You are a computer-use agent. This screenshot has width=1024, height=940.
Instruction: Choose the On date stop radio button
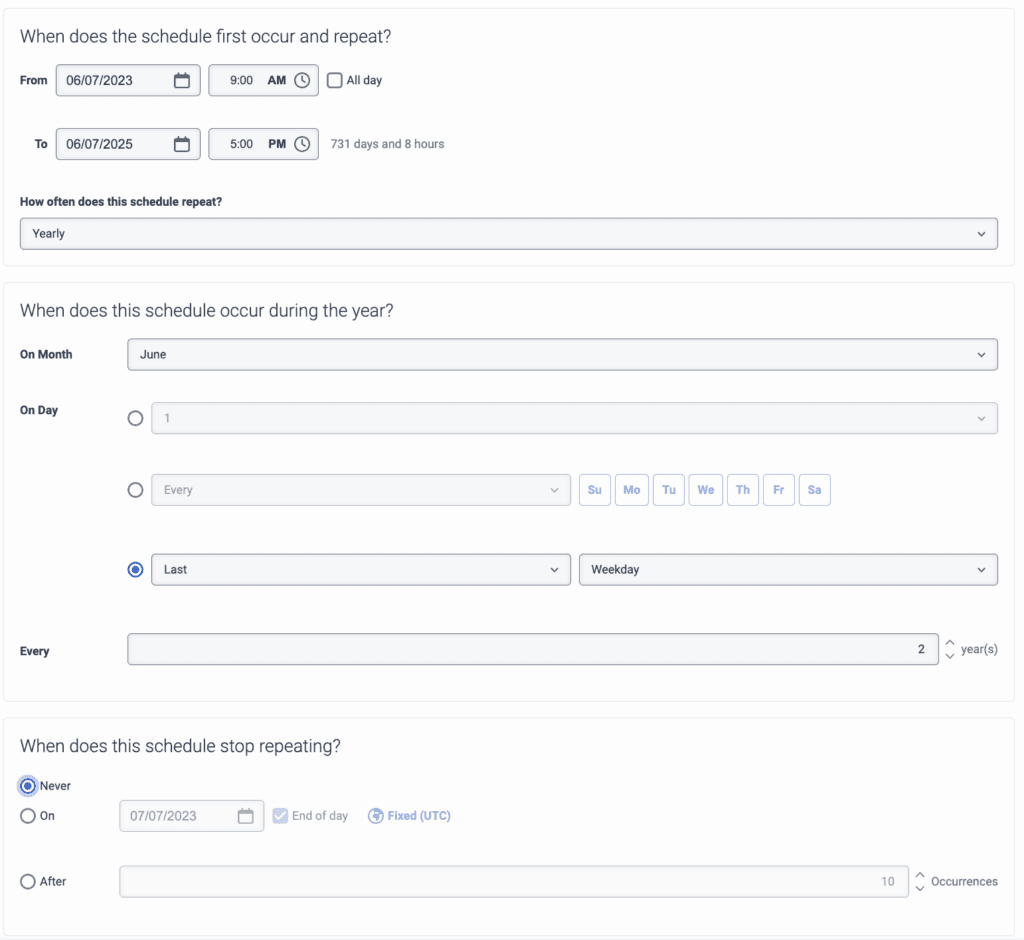point(28,816)
